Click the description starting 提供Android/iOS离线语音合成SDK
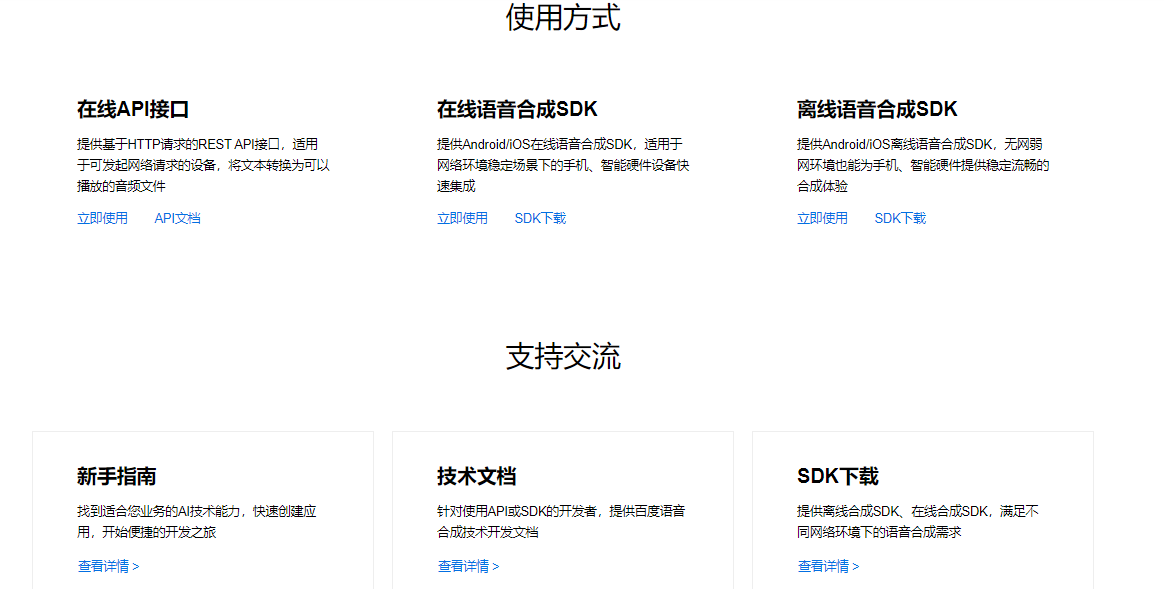This screenshot has width=1164, height=589. 923,165
